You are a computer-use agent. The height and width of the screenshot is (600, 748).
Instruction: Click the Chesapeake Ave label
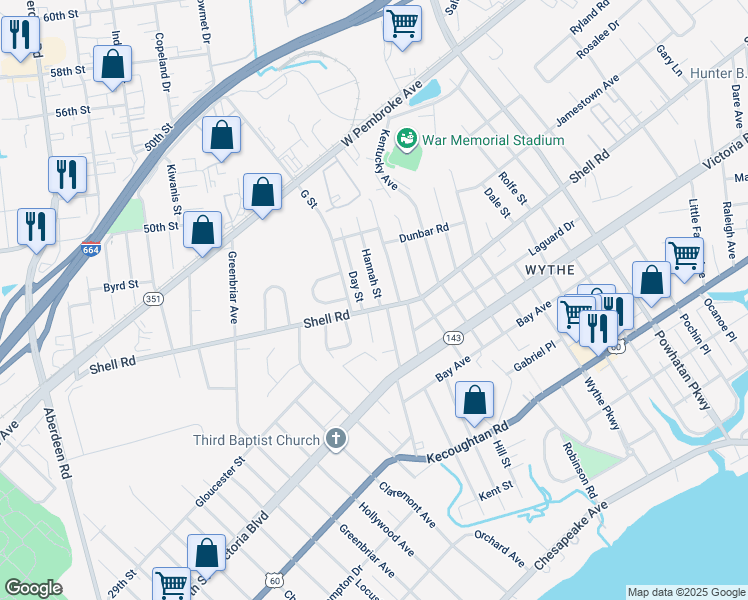click(x=571, y=535)
